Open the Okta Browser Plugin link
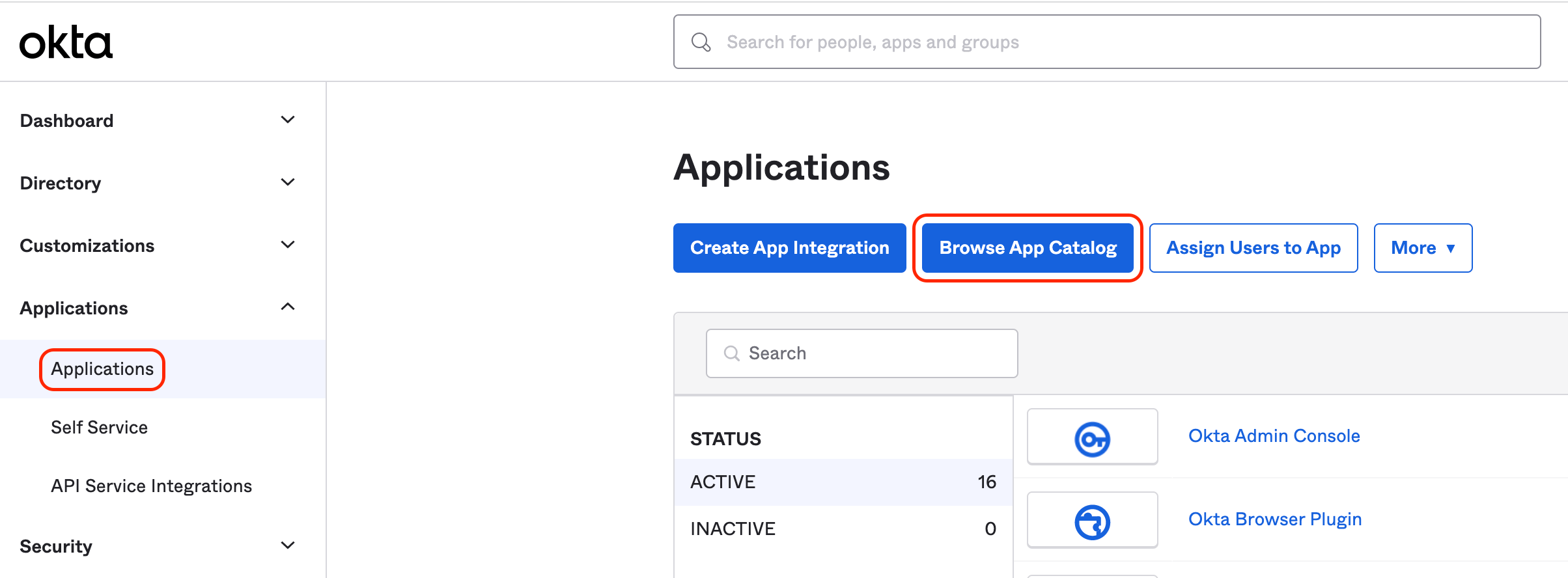 tap(1274, 519)
